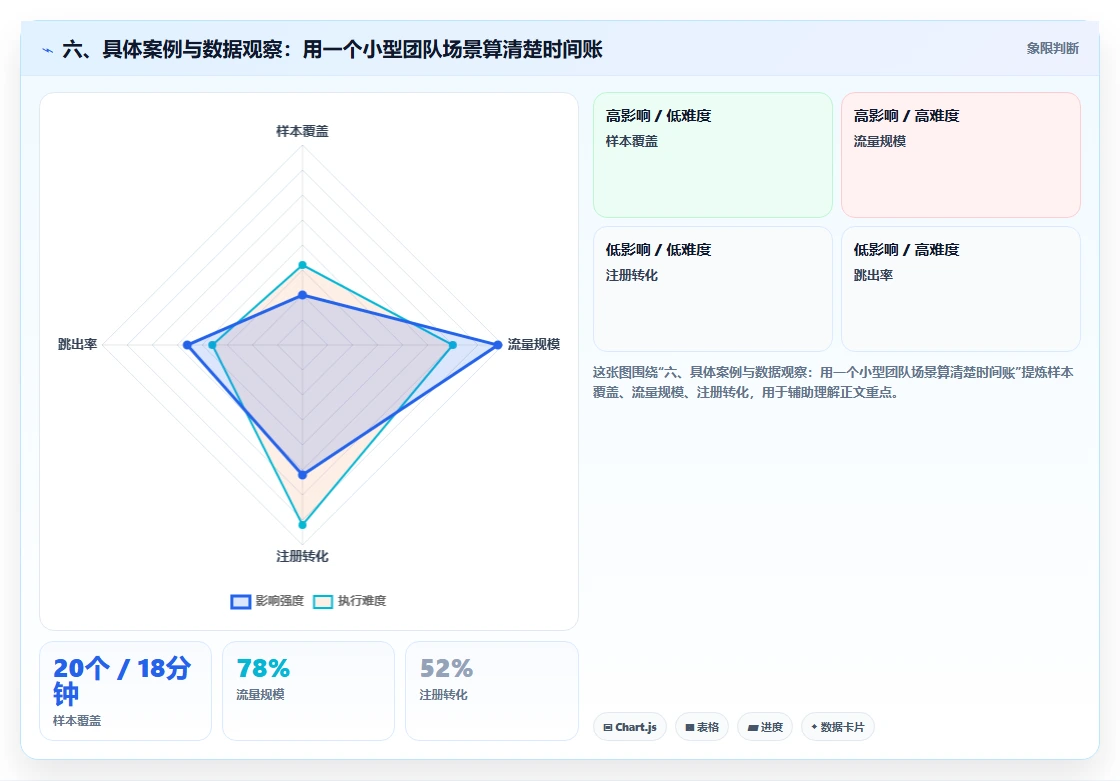1120x781 pixels.
Task: Click the teal data point at 样本覆盖 axis
Action: pos(302,265)
